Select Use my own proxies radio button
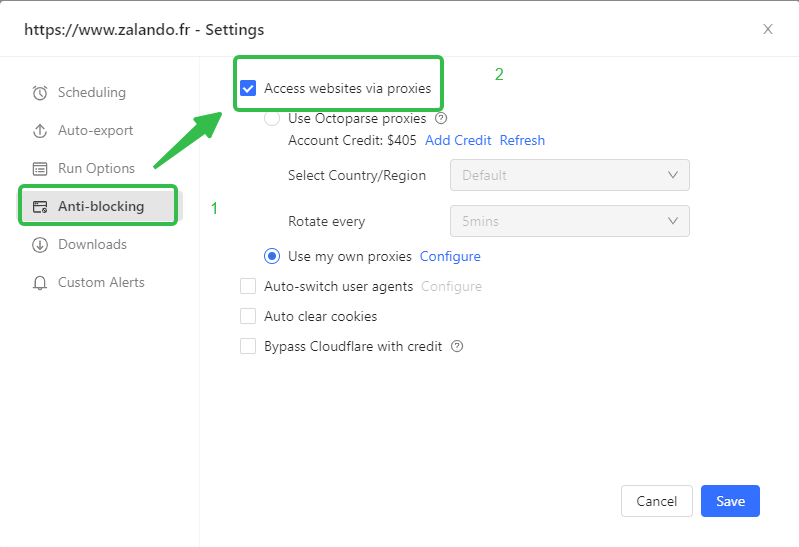The height and width of the screenshot is (547, 799). coord(272,257)
